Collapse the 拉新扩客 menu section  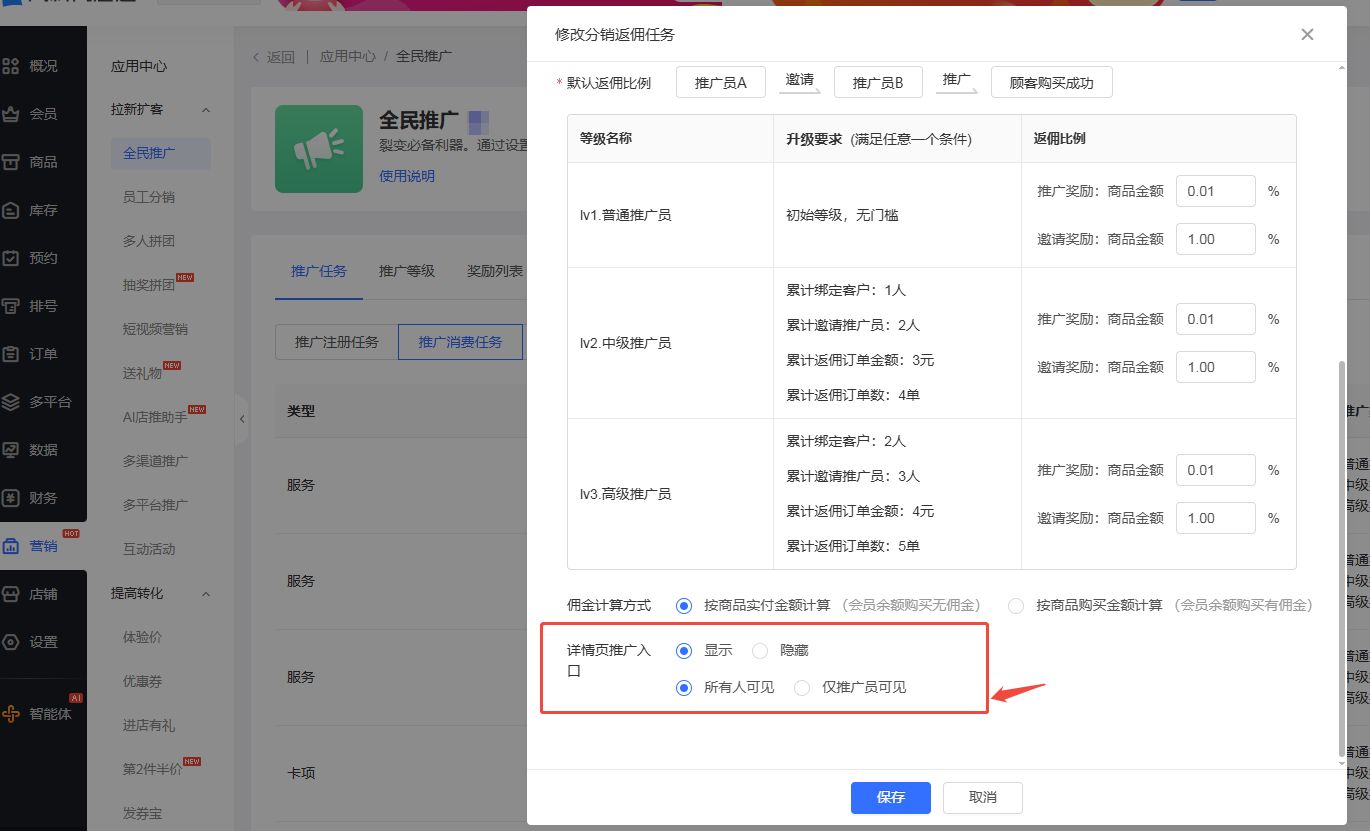(x=206, y=109)
